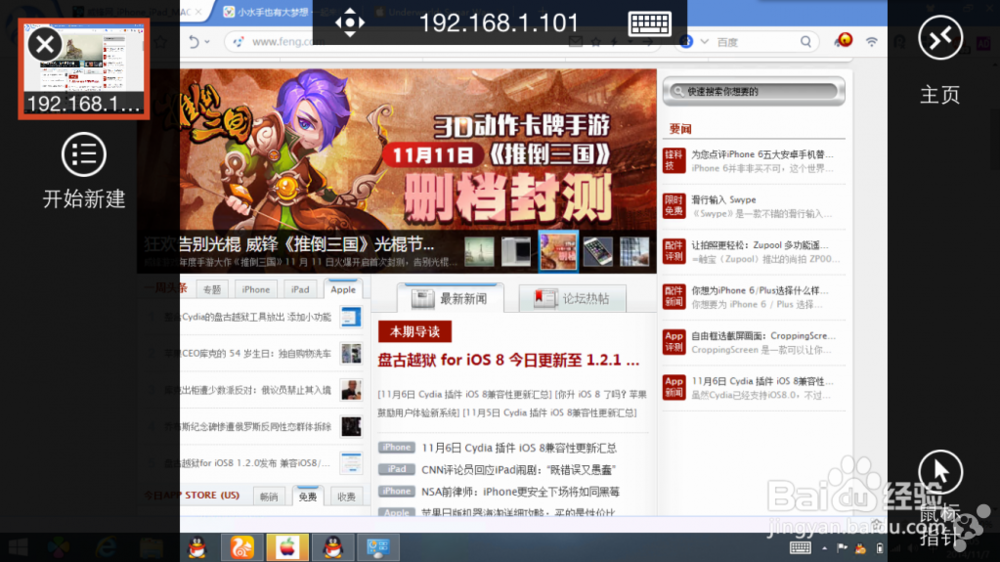Click the Apple logo taskbar icon
Viewport: 1000px width, 562px height.
(x=287, y=547)
